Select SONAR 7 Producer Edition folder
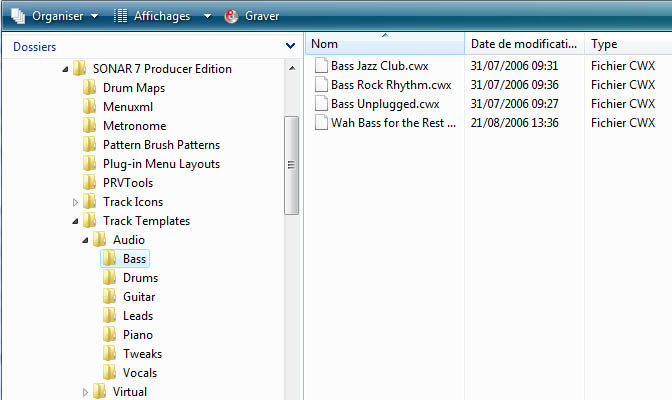 (162, 69)
